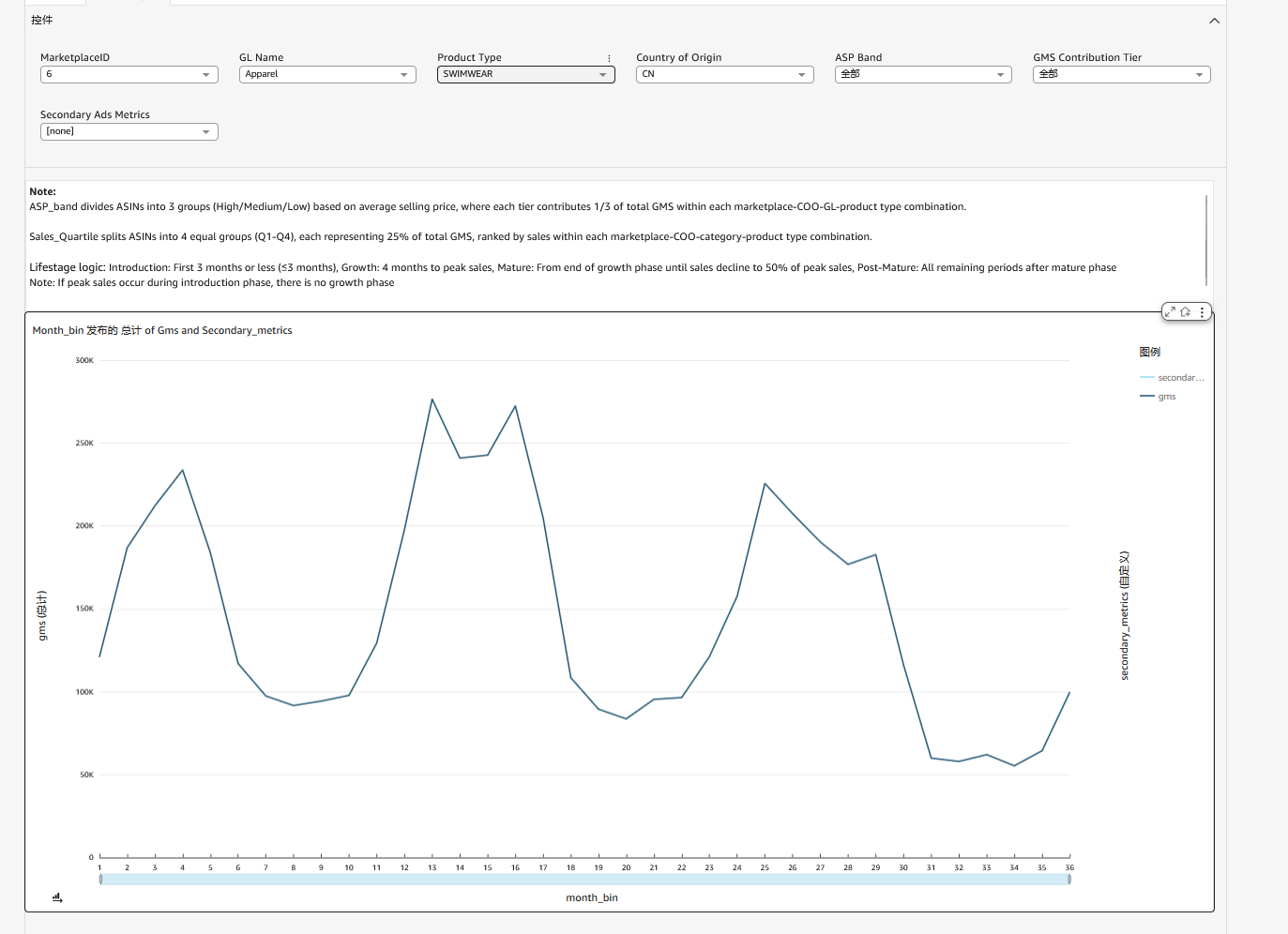Click the Note panel vertical scrollbar
Screen dimensions: 1288x934
click(x=1206, y=240)
